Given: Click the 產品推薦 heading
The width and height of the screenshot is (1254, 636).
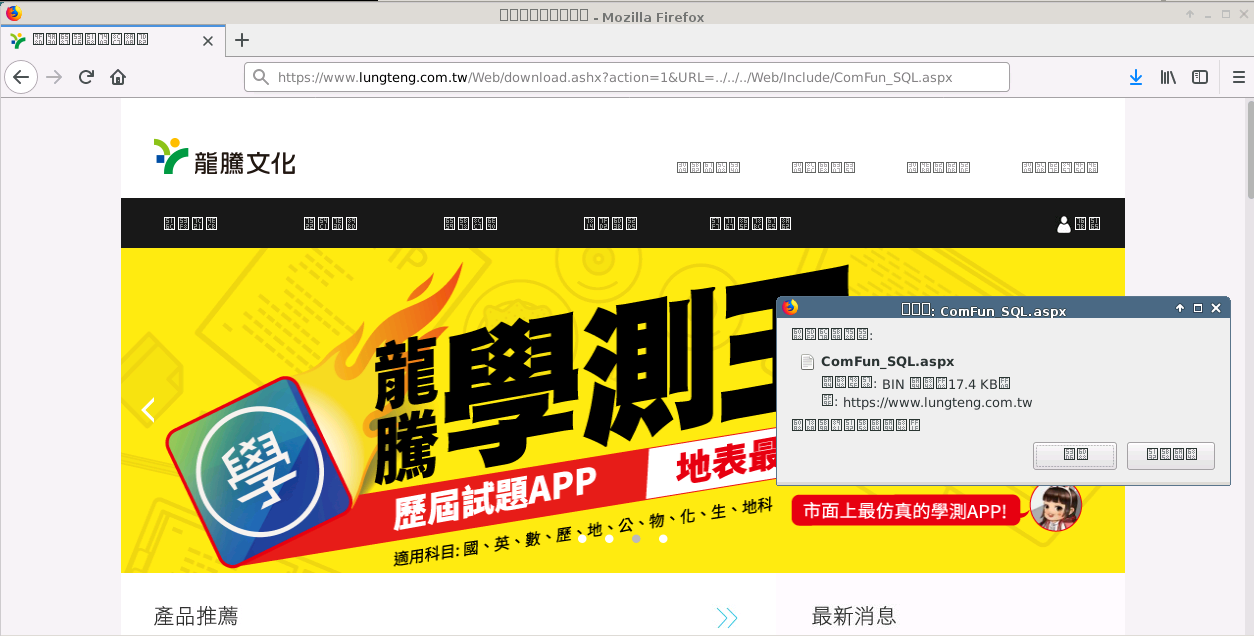Looking at the screenshot, I should click(x=196, y=616).
